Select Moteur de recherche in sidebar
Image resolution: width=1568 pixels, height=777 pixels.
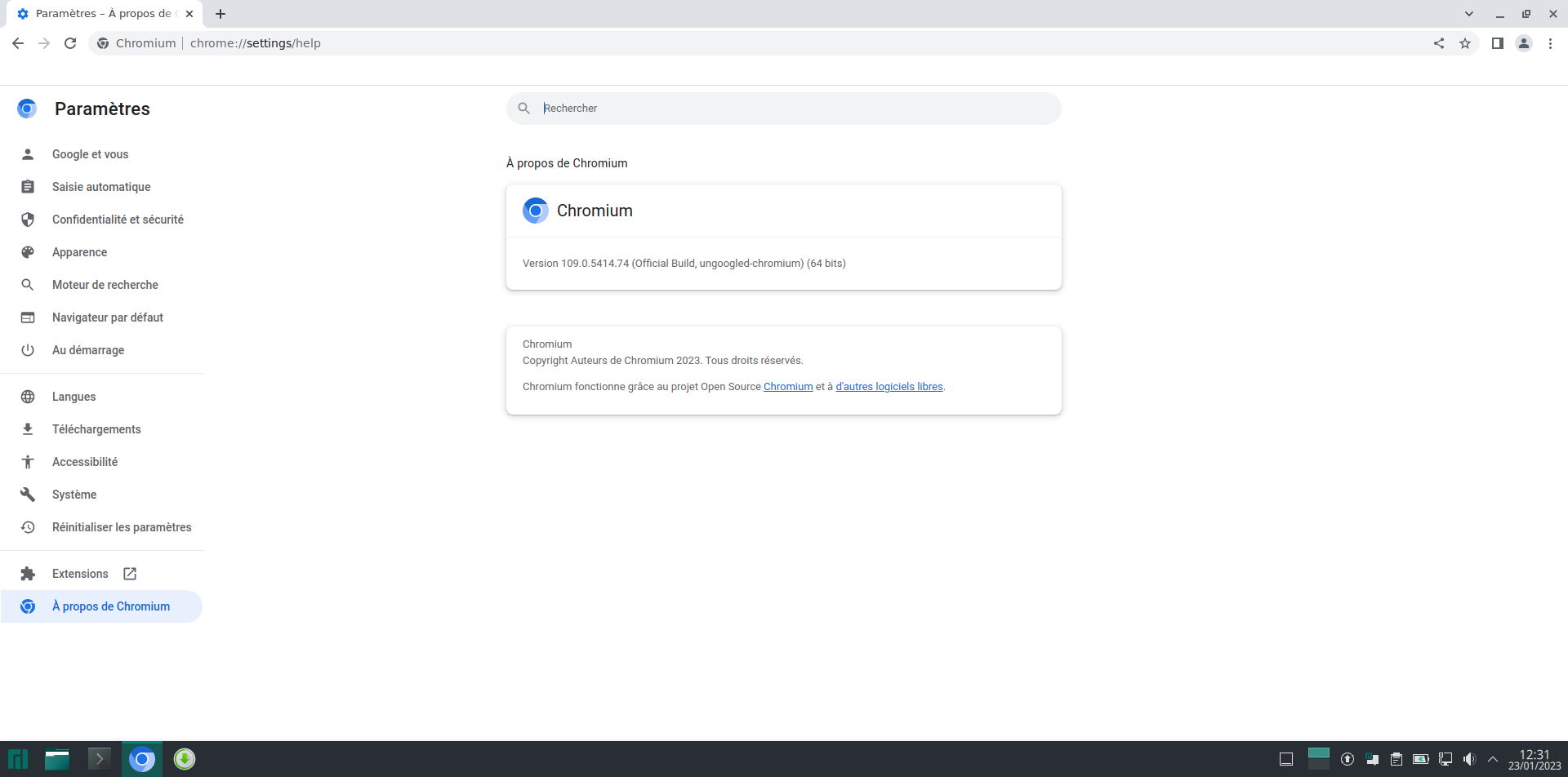(x=105, y=285)
